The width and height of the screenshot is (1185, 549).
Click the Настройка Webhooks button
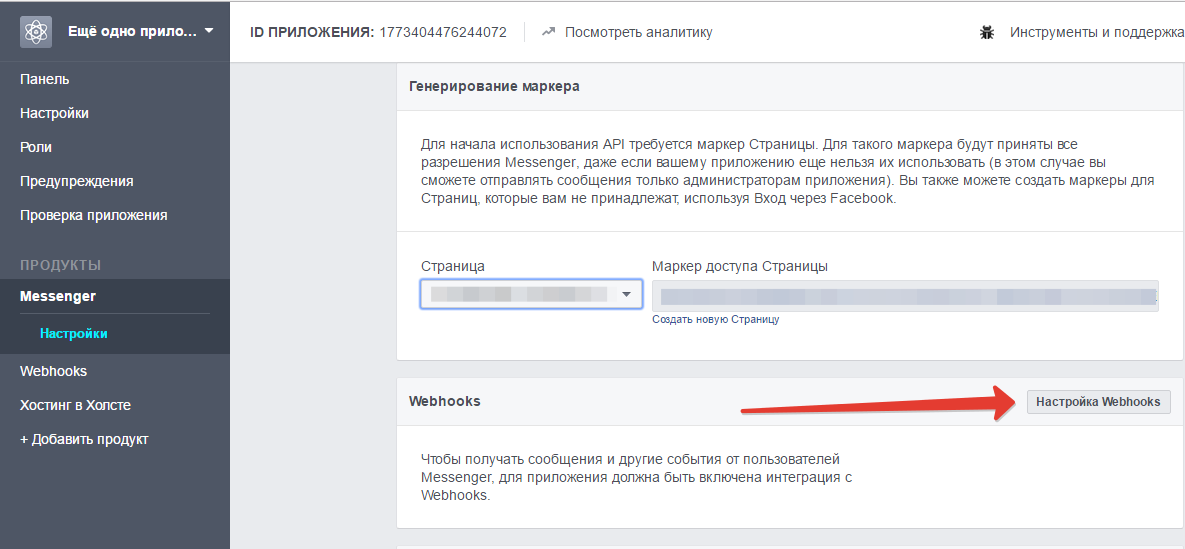pos(1098,402)
